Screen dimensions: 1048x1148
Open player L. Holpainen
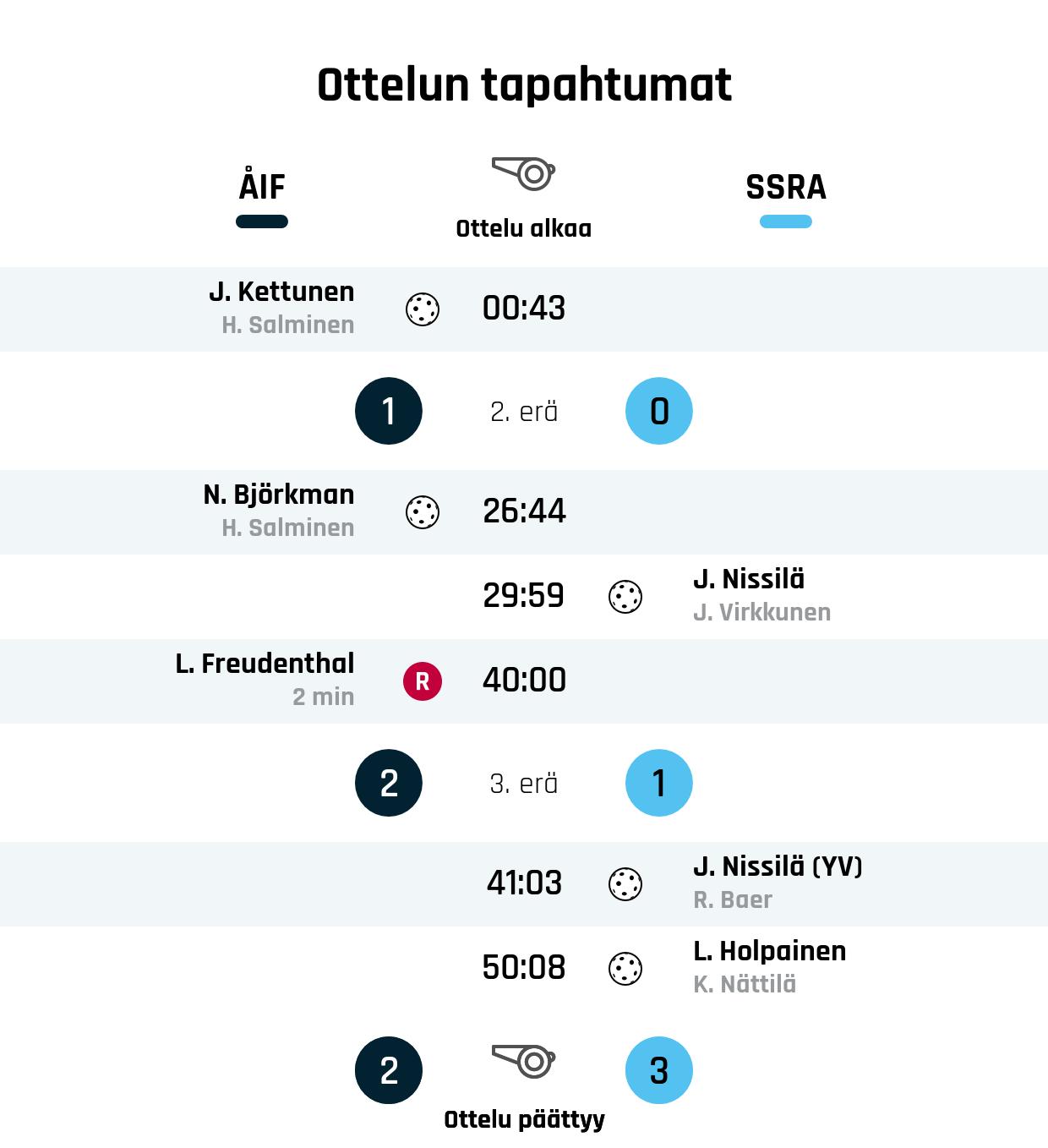pyautogui.click(x=769, y=951)
